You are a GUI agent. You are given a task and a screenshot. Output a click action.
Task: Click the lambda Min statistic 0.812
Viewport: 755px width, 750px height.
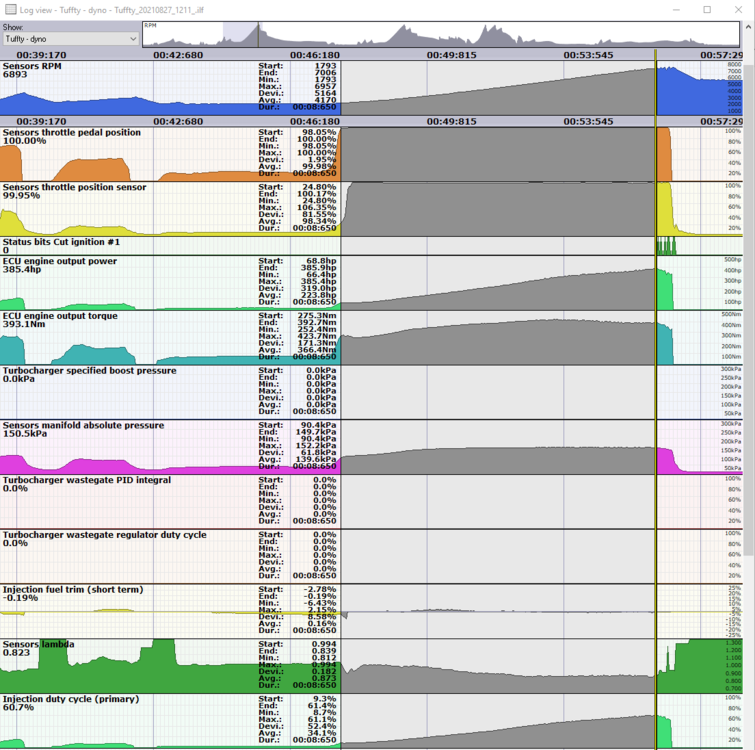[x=324, y=658]
